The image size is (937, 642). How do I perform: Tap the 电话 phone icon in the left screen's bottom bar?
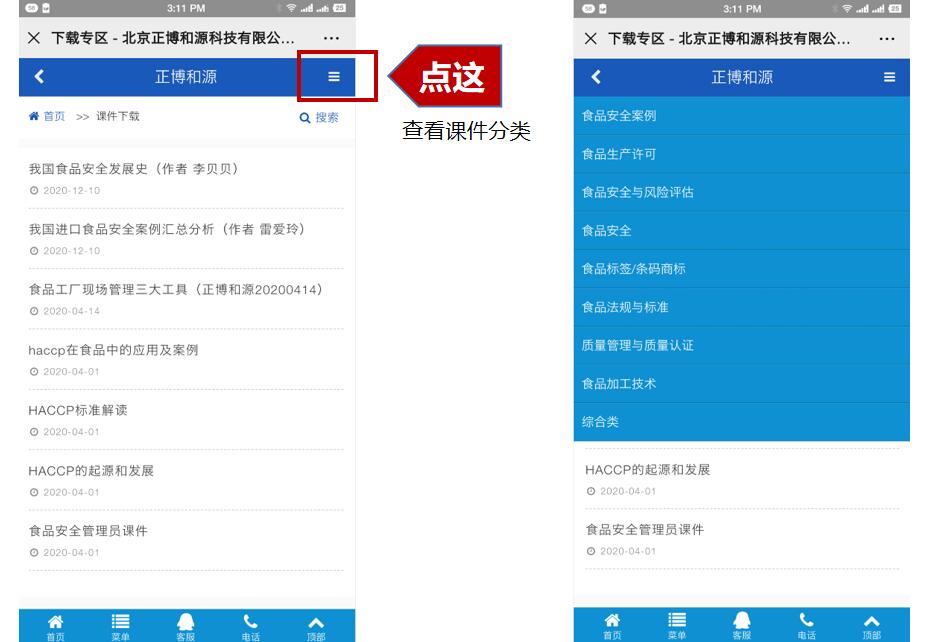click(250, 626)
